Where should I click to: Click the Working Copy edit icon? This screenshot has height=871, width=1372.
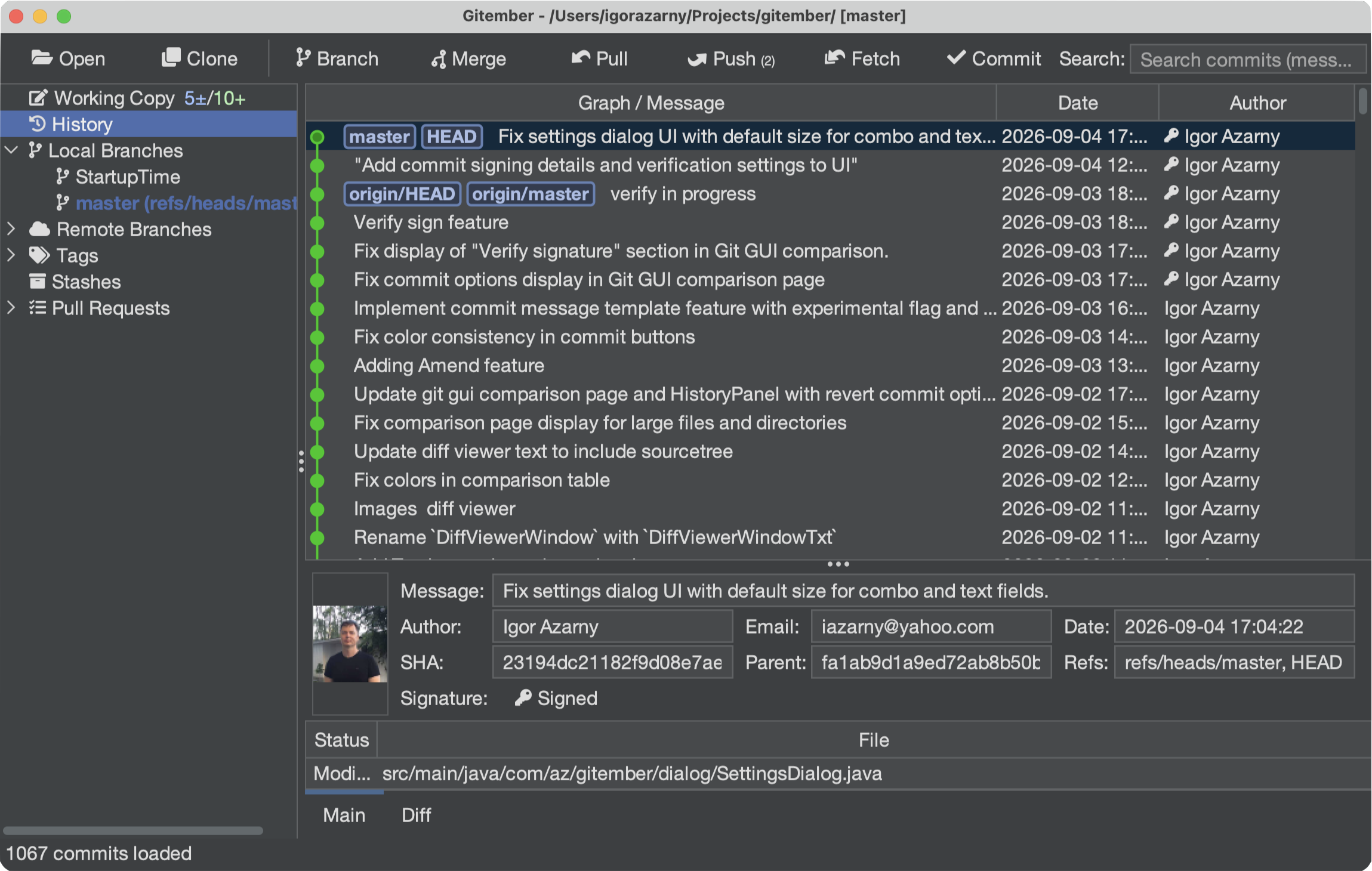click(x=38, y=98)
